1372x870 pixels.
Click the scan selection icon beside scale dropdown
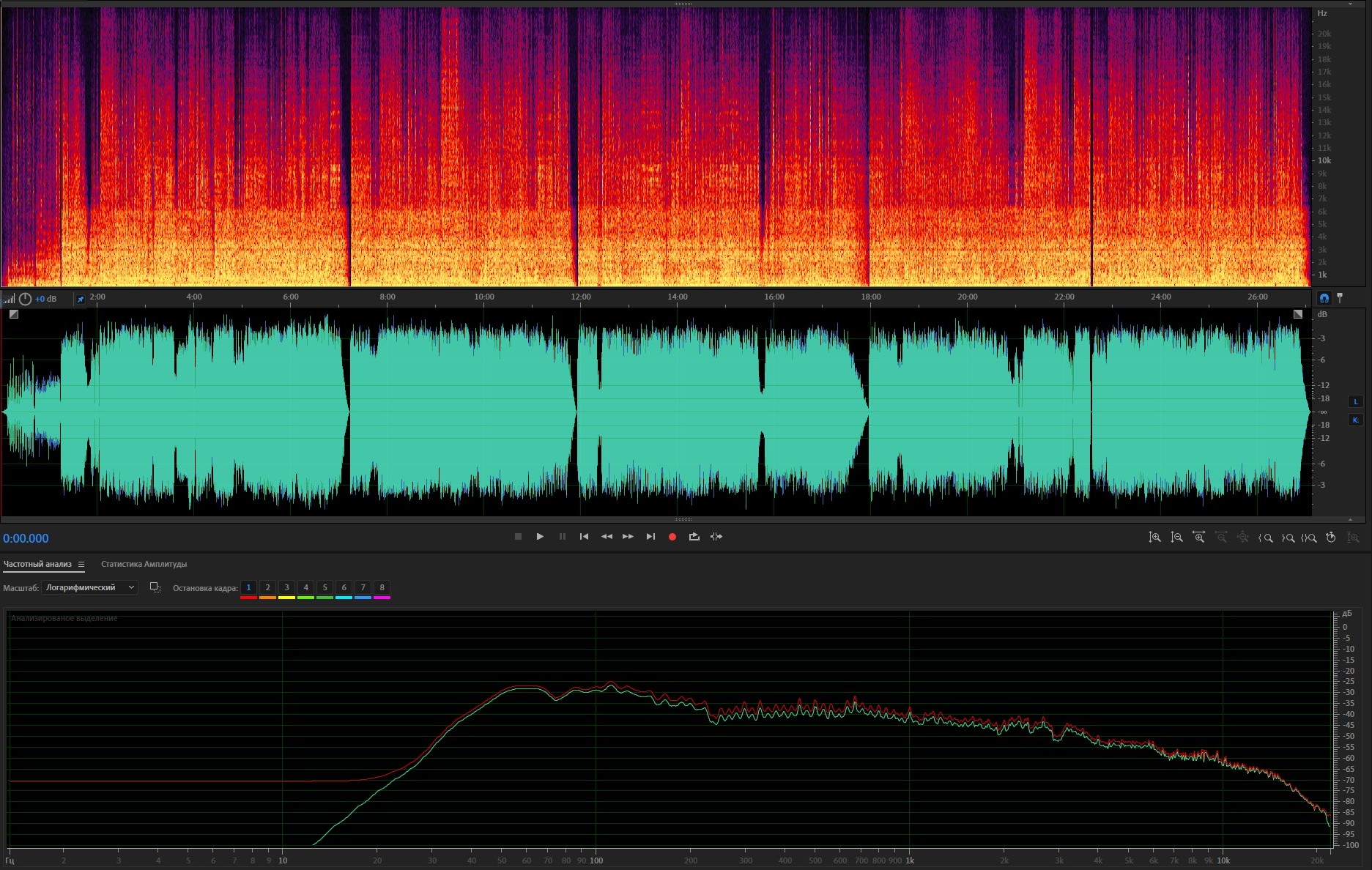pyautogui.click(x=155, y=587)
